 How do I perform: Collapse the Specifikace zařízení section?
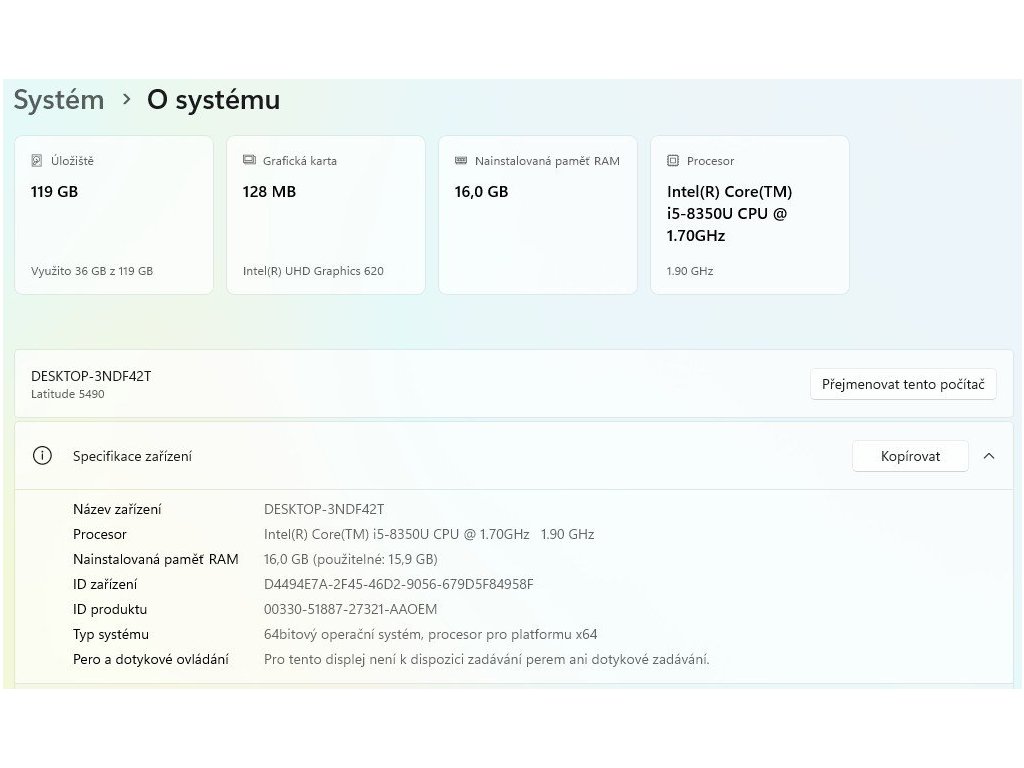pyautogui.click(x=989, y=456)
